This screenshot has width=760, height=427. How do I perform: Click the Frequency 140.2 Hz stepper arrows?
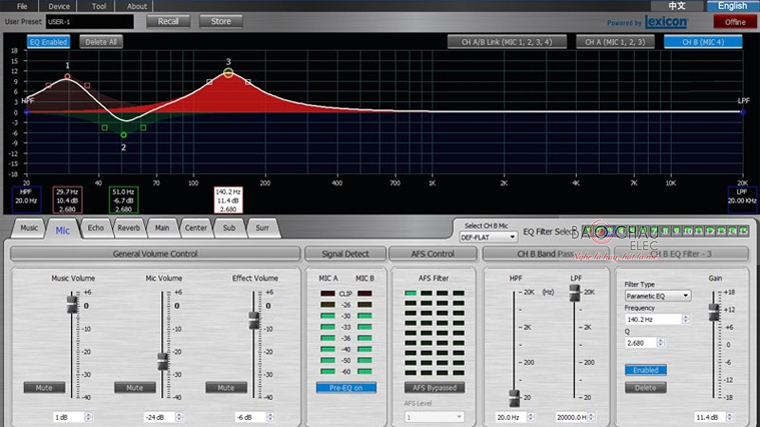click(x=685, y=319)
